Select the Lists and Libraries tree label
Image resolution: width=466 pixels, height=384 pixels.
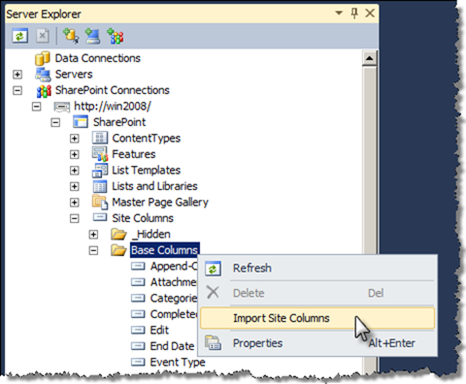[155, 186]
